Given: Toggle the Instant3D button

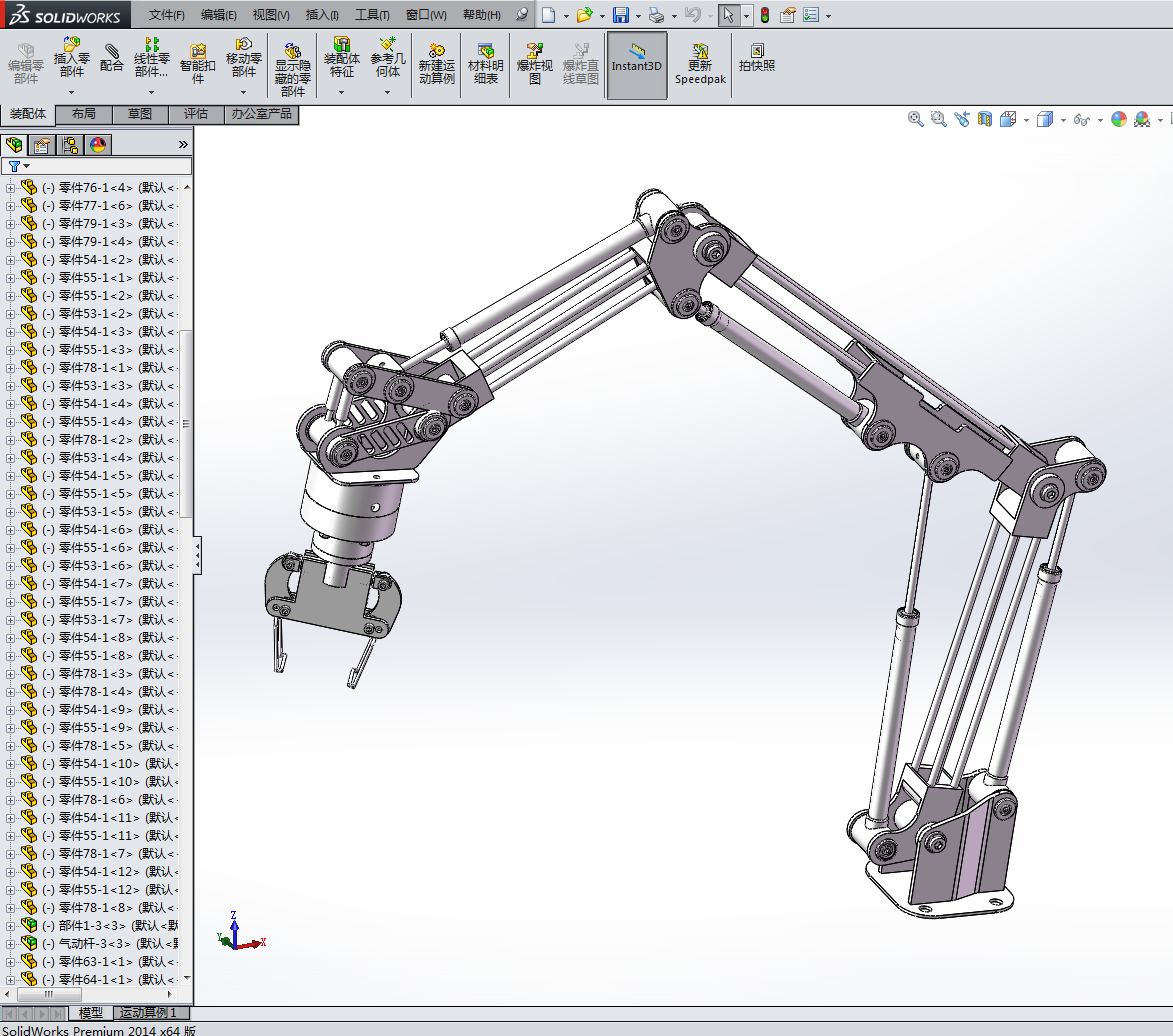Looking at the screenshot, I should tap(636, 64).
